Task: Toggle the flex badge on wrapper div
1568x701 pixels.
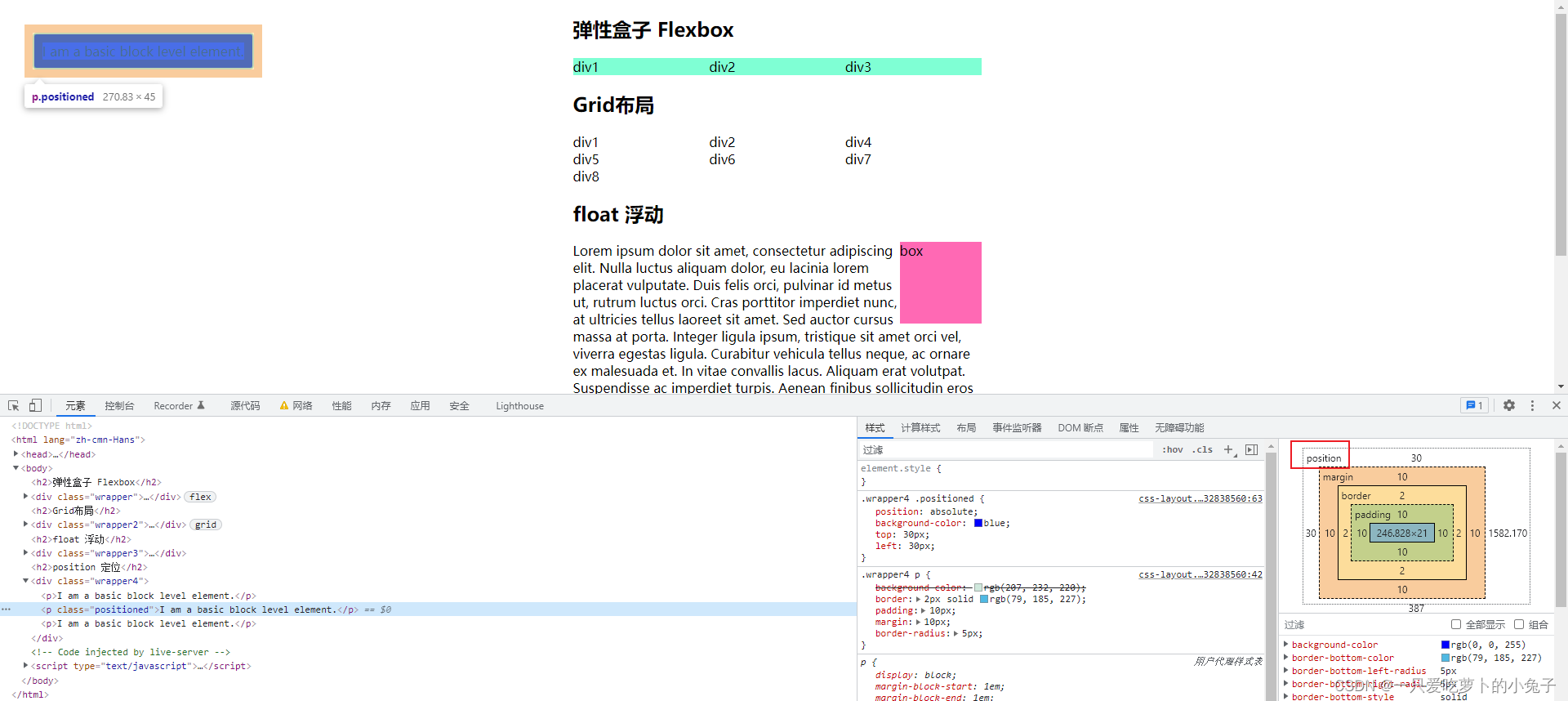Action: (x=200, y=497)
